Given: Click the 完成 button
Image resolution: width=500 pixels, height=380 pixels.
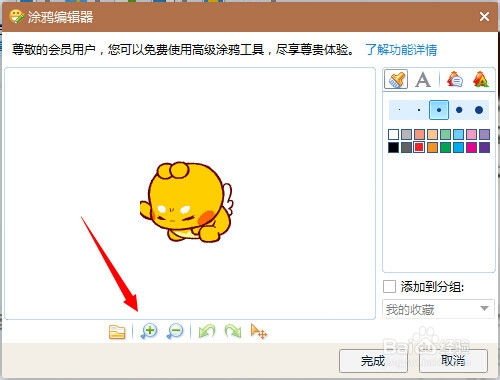Looking at the screenshot, I should tap(373, 361).
